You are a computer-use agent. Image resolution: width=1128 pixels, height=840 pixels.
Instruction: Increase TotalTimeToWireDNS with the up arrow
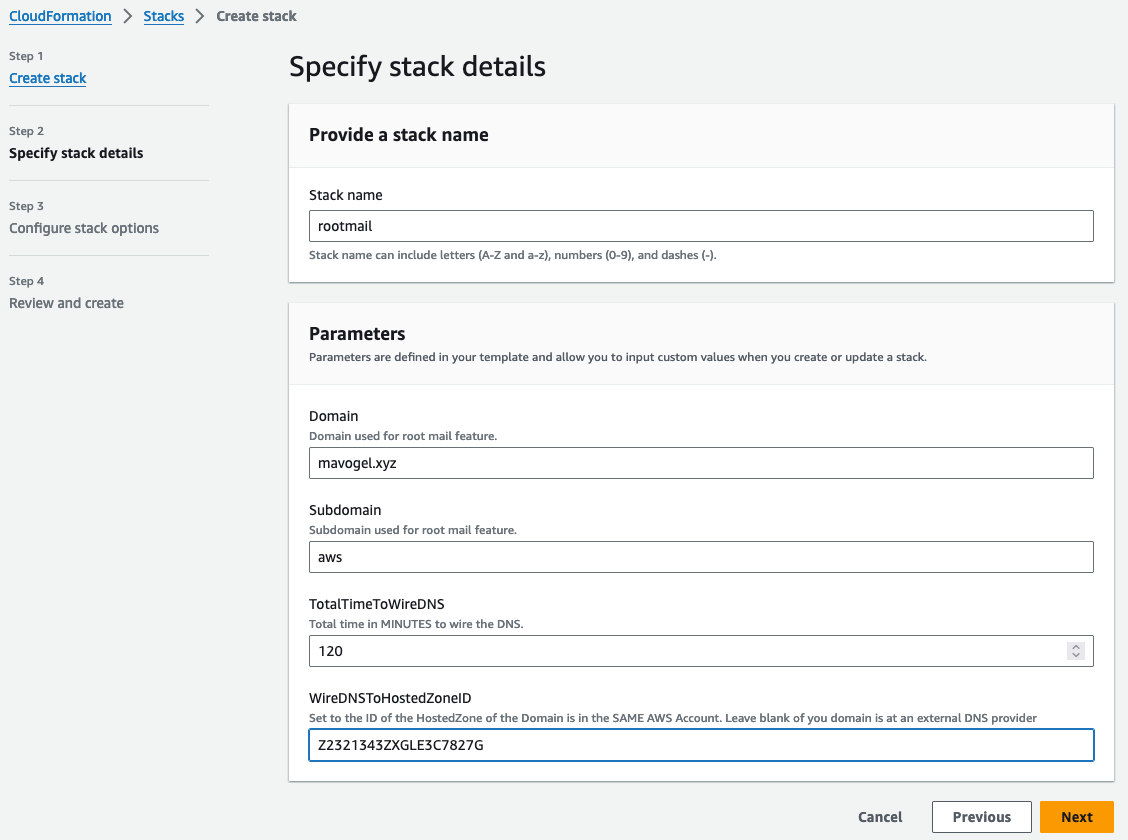click(x=1076, y=647)
